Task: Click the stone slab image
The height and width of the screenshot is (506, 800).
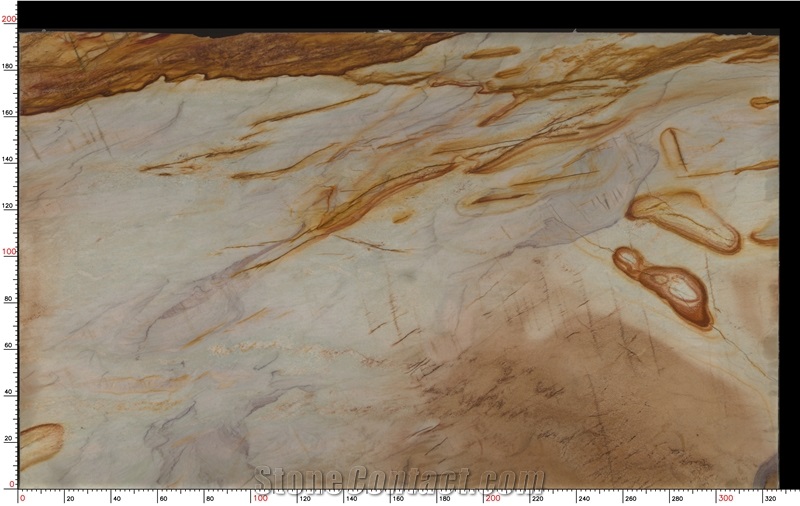Action: [x=399, y=260]
